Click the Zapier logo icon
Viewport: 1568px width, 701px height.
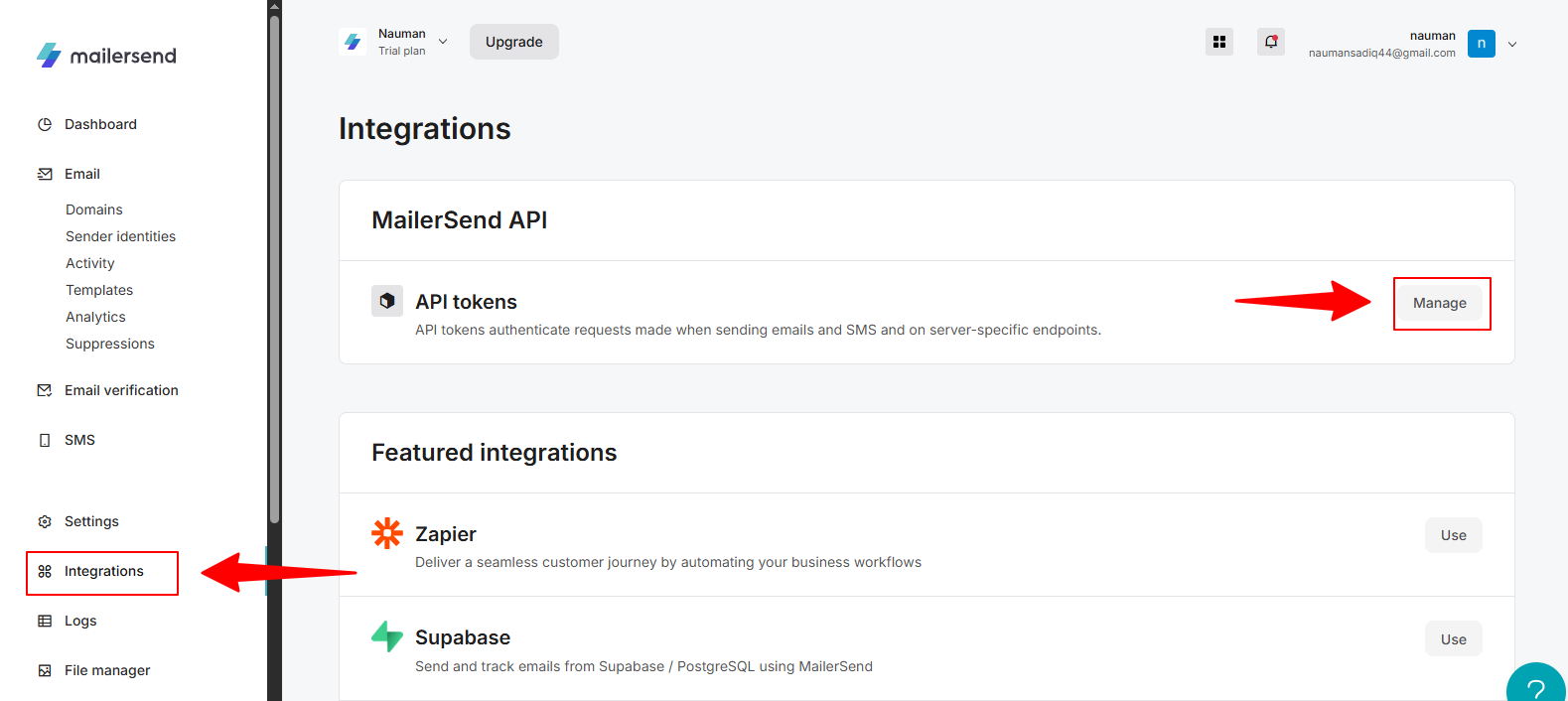tap(387, 534)
